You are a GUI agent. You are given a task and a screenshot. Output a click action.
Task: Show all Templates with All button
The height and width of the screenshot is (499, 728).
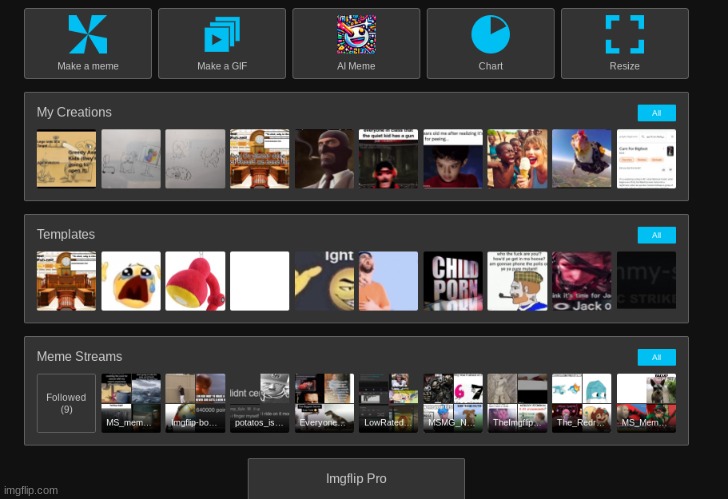[656, 235]
